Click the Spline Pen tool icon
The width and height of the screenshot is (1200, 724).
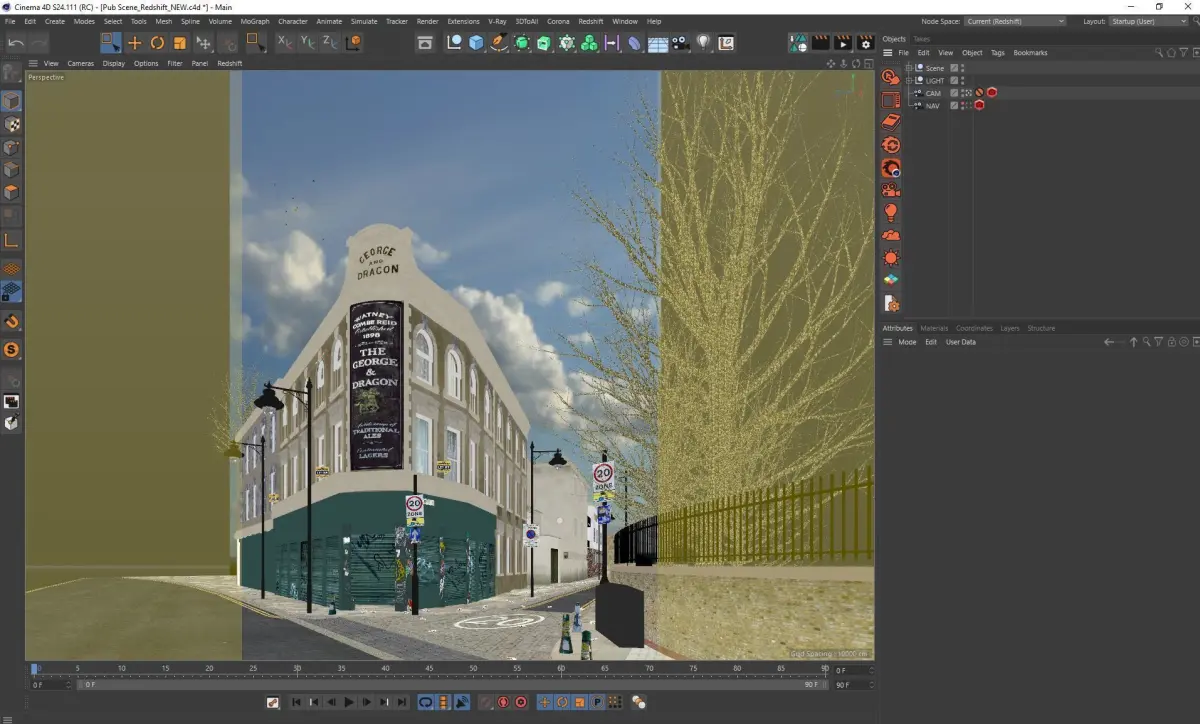tap(498, 43)
